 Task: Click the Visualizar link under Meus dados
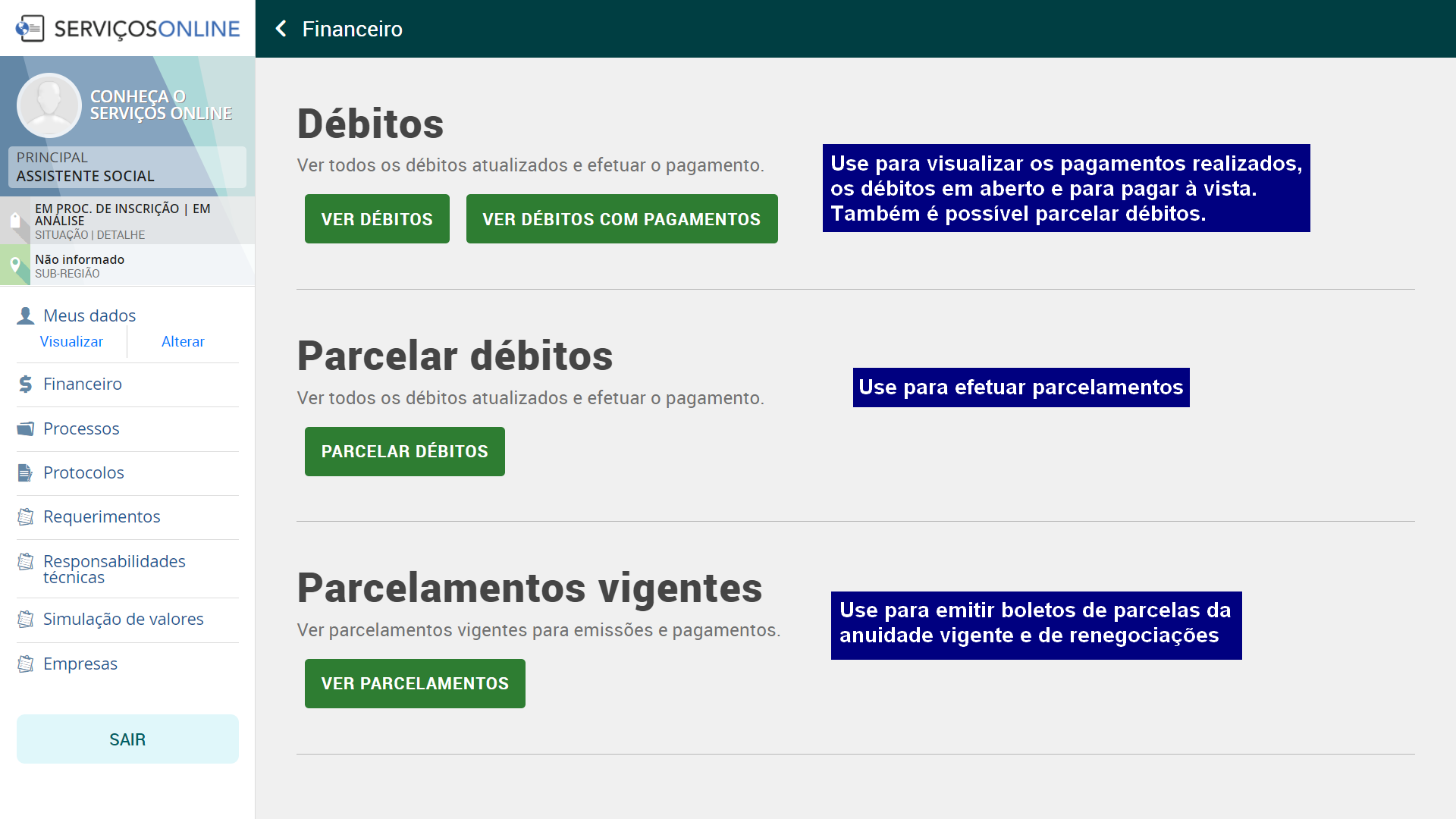(71, 342)
